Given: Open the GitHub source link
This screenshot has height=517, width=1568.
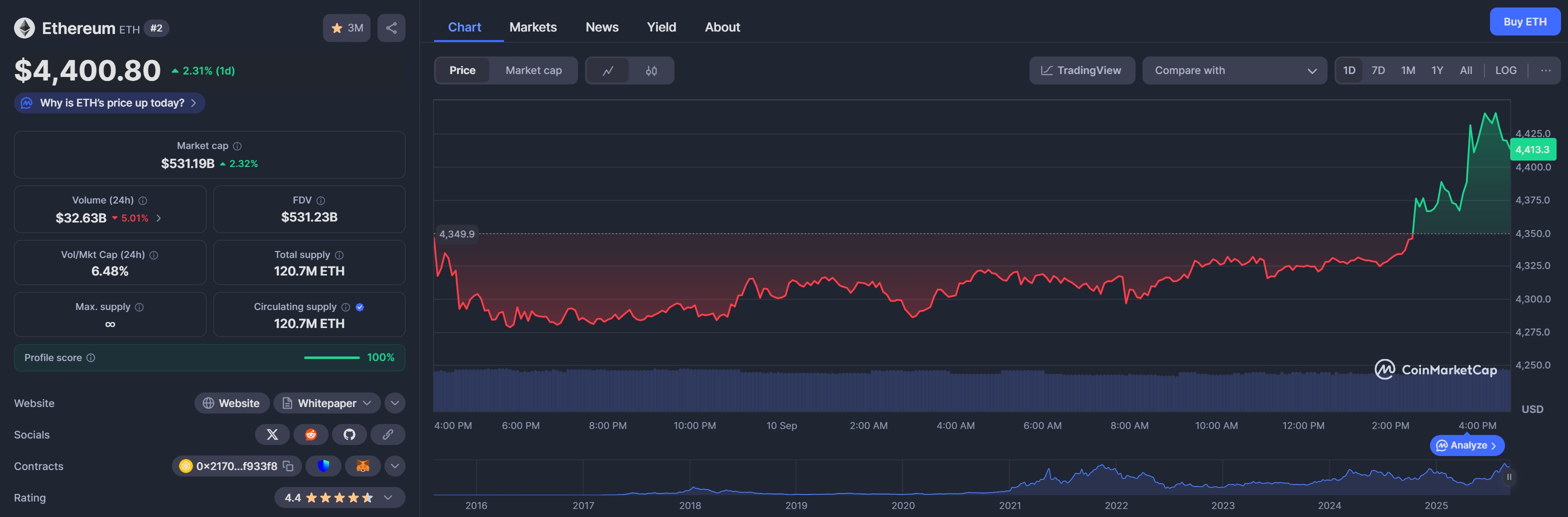Looking at the screenshot, I should coord(349,434).
